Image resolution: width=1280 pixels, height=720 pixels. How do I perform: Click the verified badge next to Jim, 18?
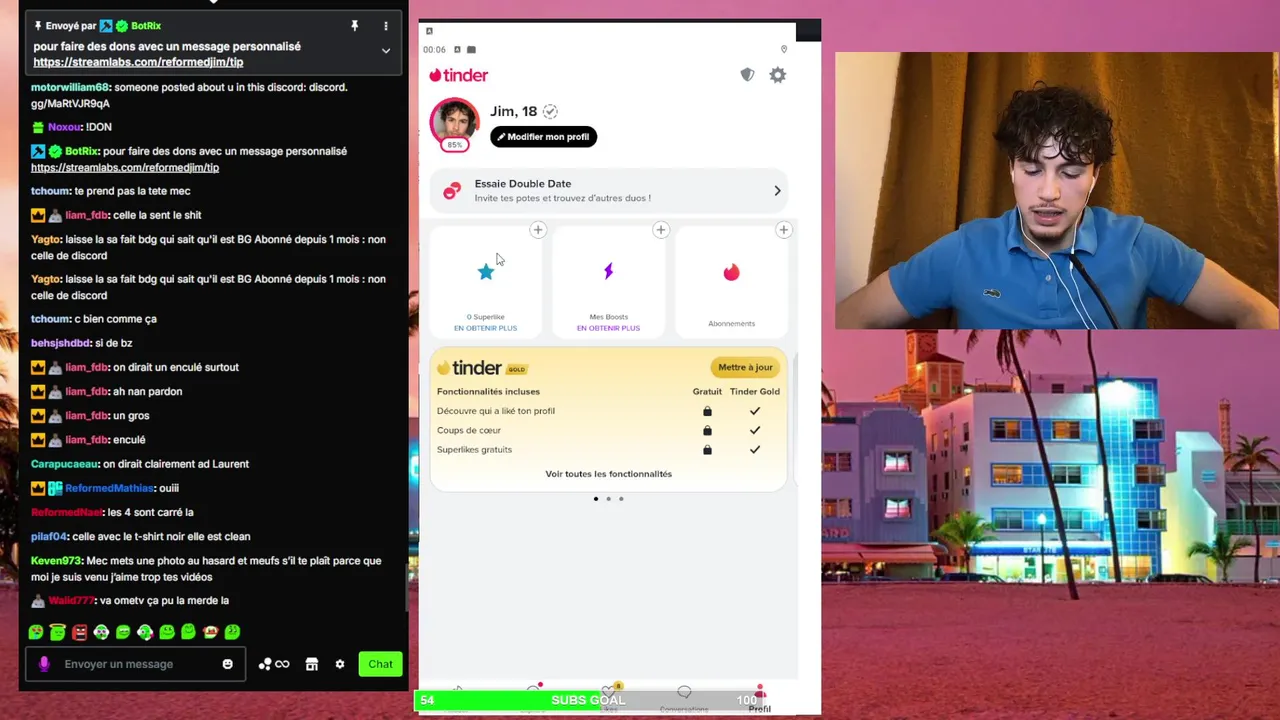tap(550, 111)
